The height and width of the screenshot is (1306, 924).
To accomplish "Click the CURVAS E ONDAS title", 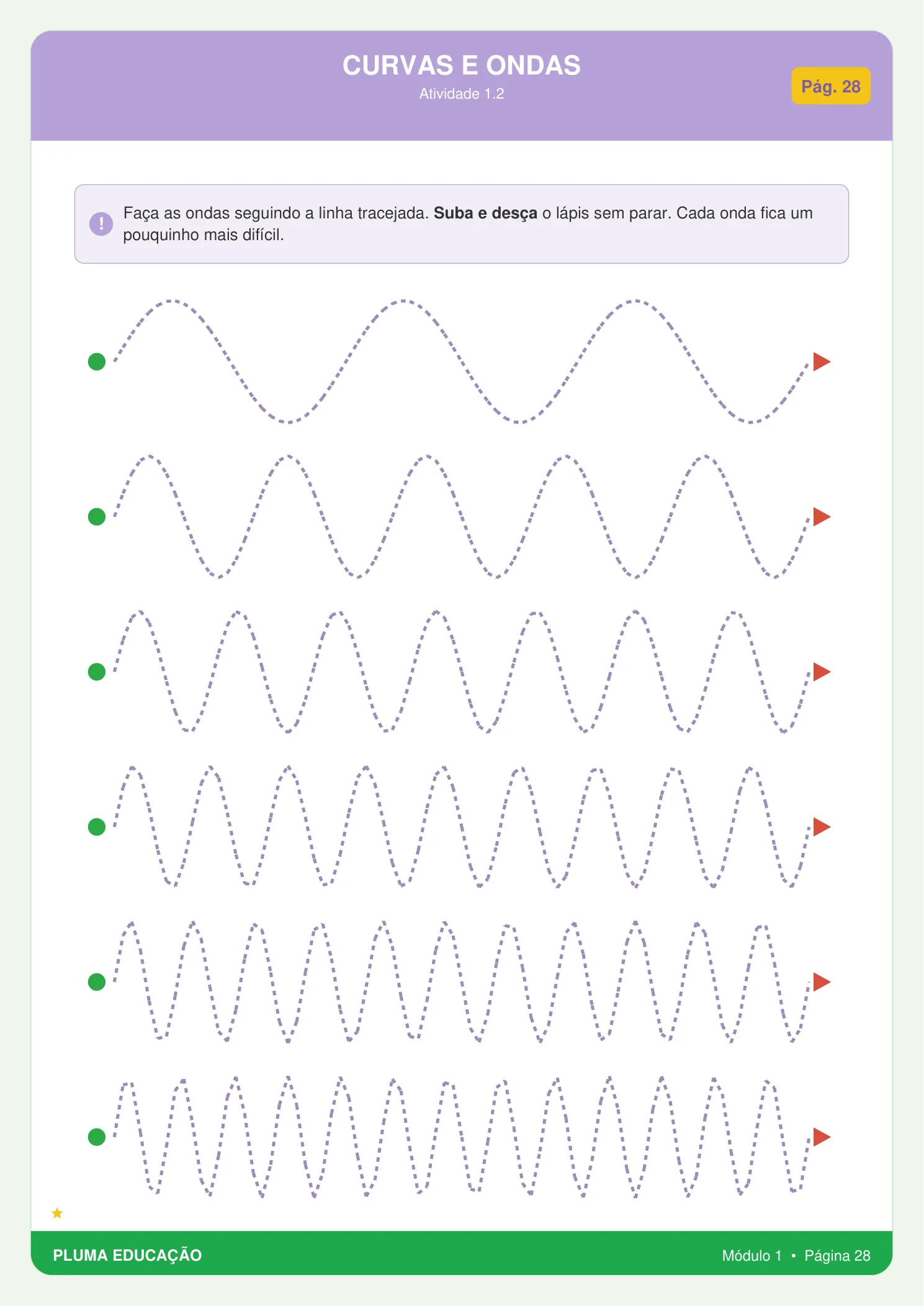I will (x=462, y=65).
